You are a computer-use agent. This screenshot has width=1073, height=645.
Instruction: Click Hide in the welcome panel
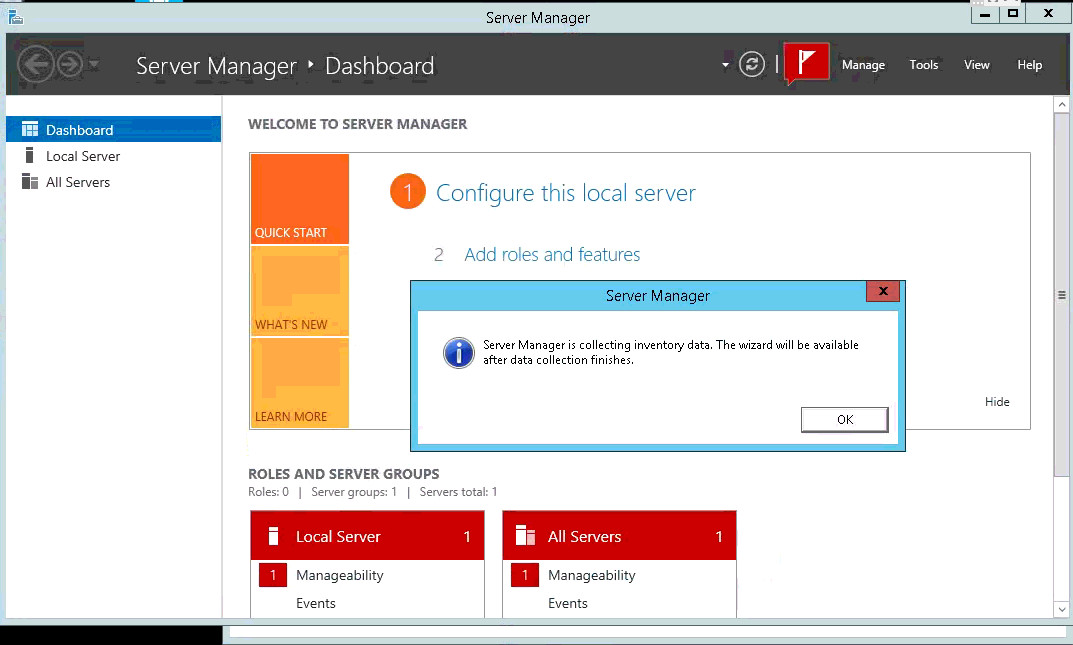pyautogui.click(x=997, y=402)
